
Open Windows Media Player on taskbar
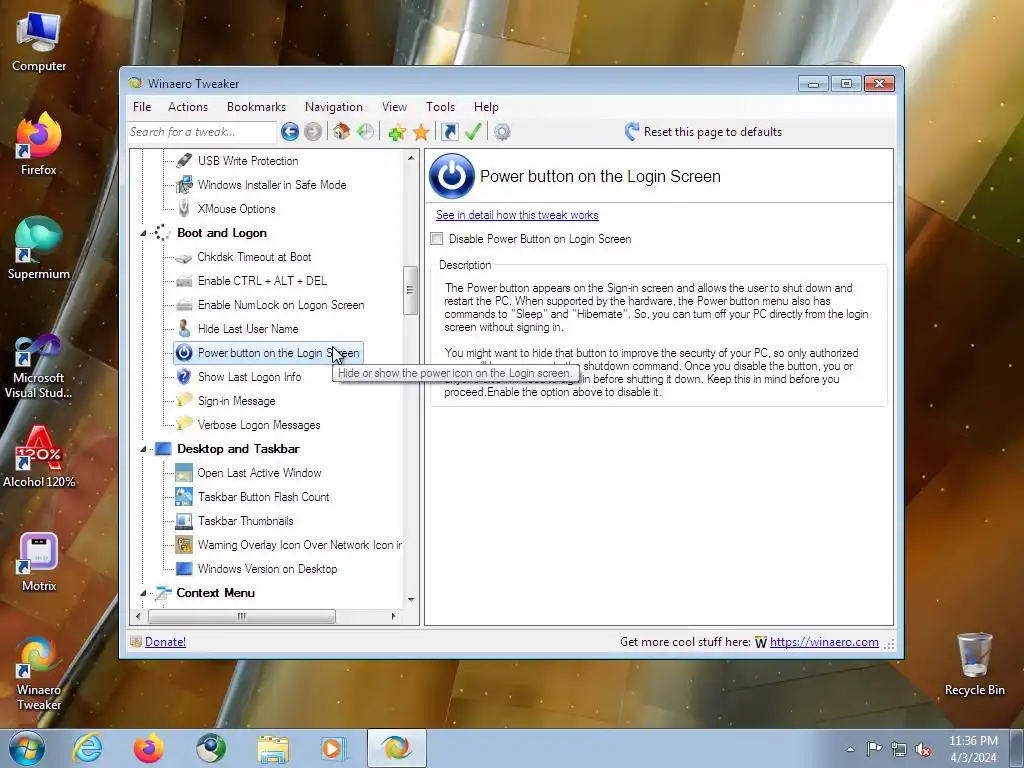334,748
